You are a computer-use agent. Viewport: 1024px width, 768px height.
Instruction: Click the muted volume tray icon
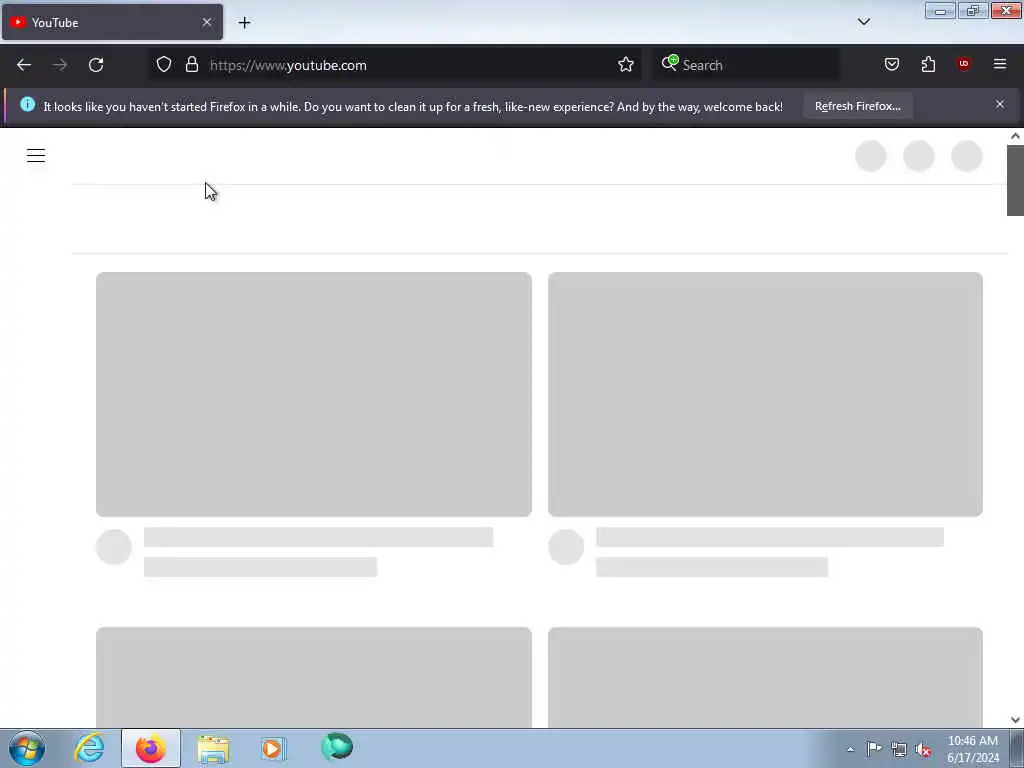[x=923, y=750]
